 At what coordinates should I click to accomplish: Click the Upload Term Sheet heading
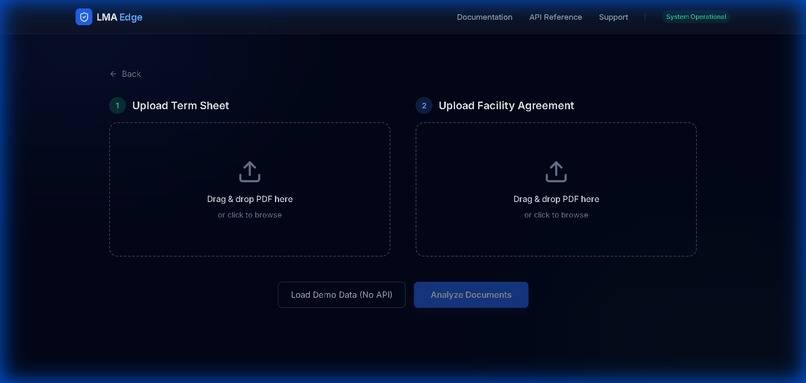pyautogui.click(x=180, y=105)
